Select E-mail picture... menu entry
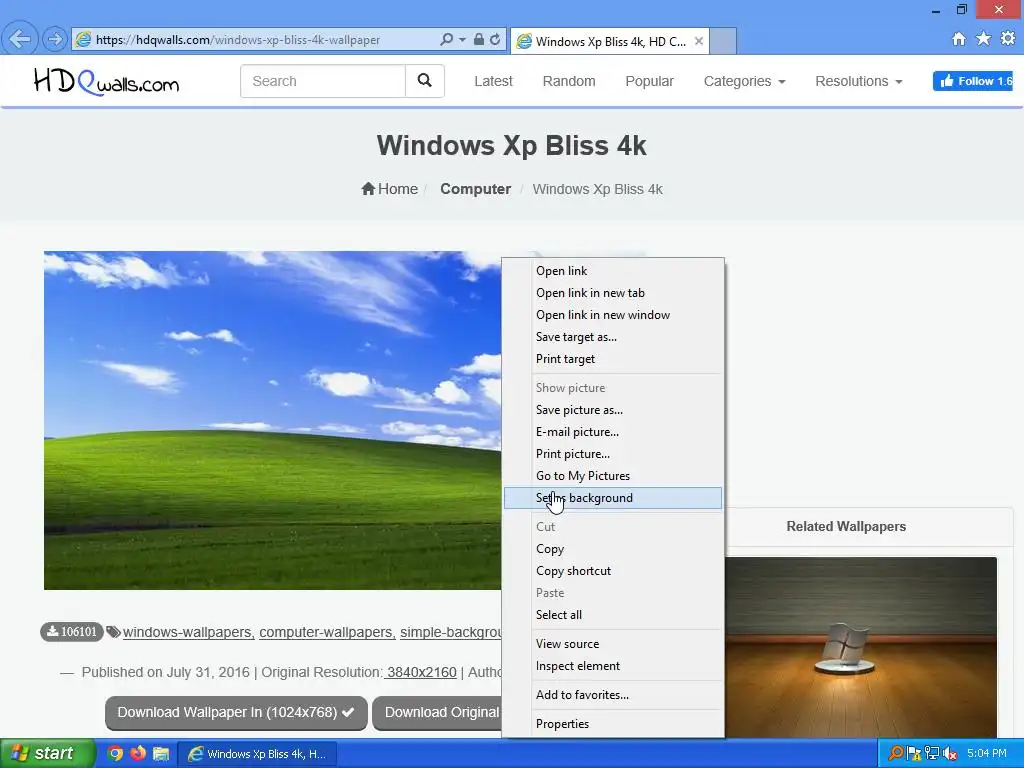The height and width of the screenshot is (768, 1024). (613, 432)
